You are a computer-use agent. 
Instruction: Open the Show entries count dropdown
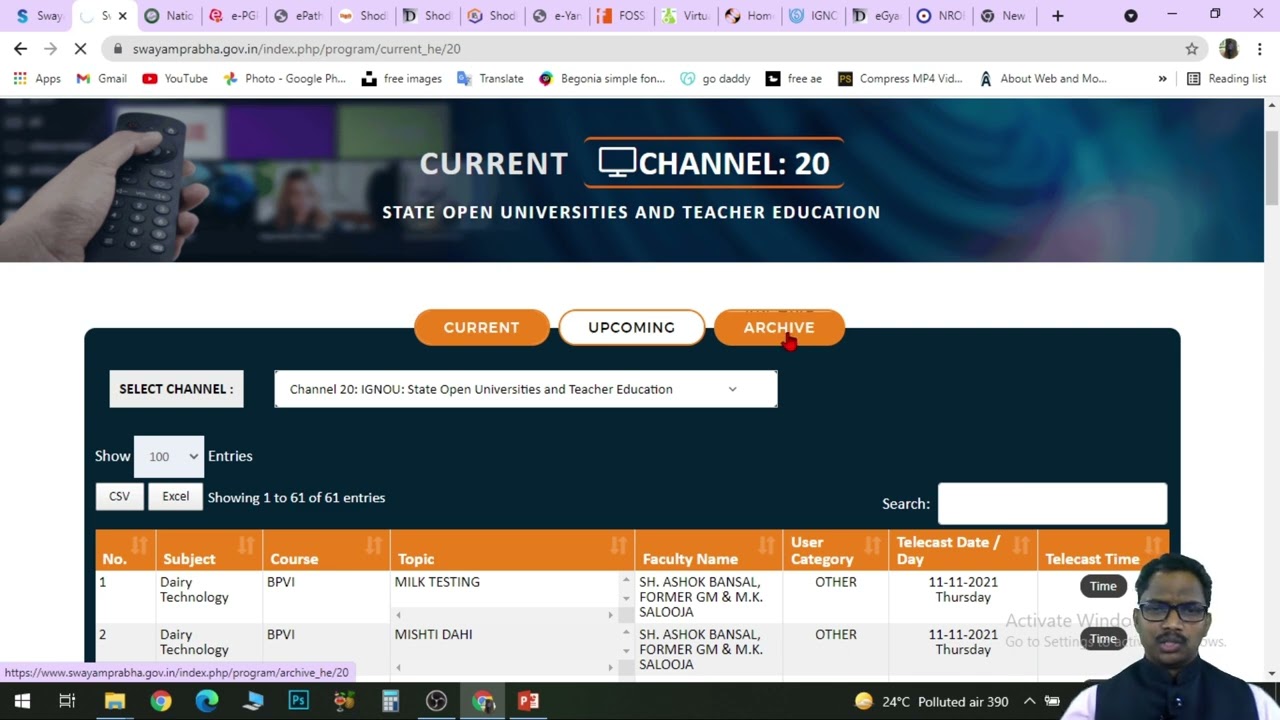coord(169,456)
